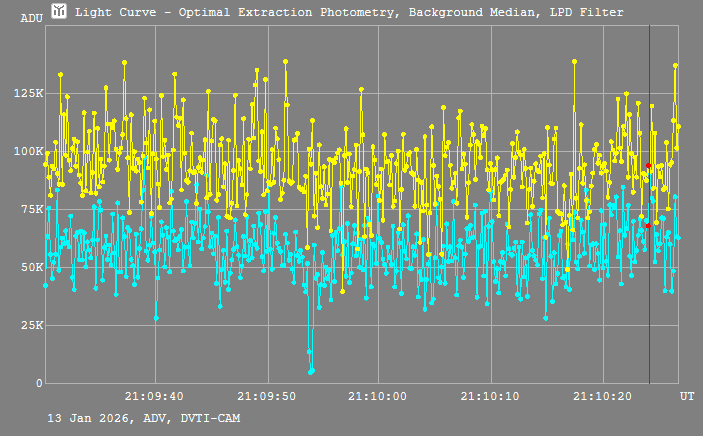This screenshot has width=703, height=436.
Task: Click the 21:10:20 time axis label
Action: tap(604, 397)
